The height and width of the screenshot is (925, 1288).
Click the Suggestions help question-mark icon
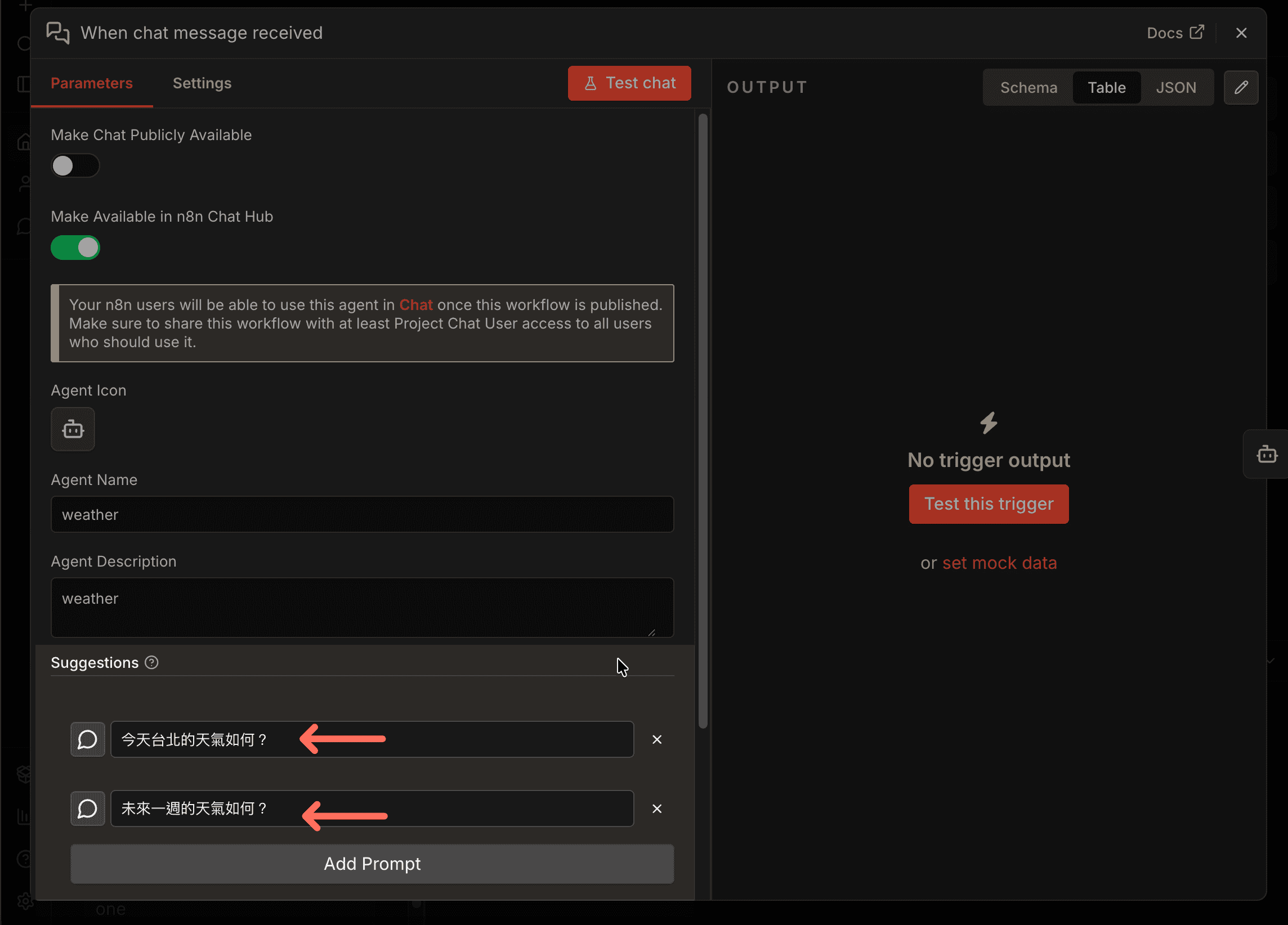click(151, 662)
